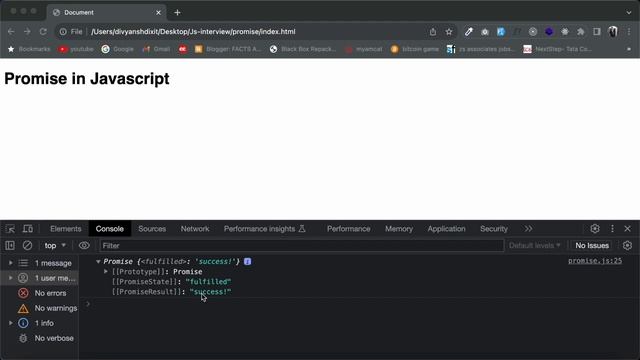This screenshot has height=360, width=640.
Task: Open the Application tab
Action: pyautogui.click(x=447, y=229)
